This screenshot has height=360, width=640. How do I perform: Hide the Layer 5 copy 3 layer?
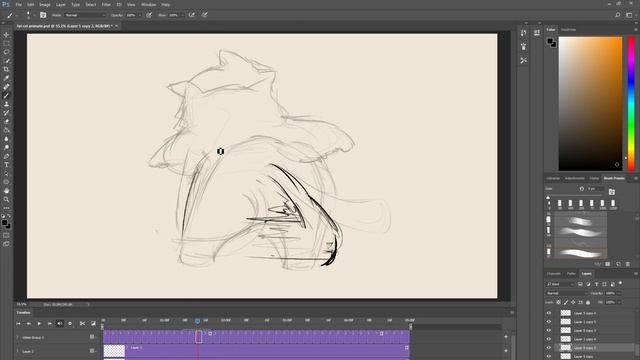(x=549, y=330)
